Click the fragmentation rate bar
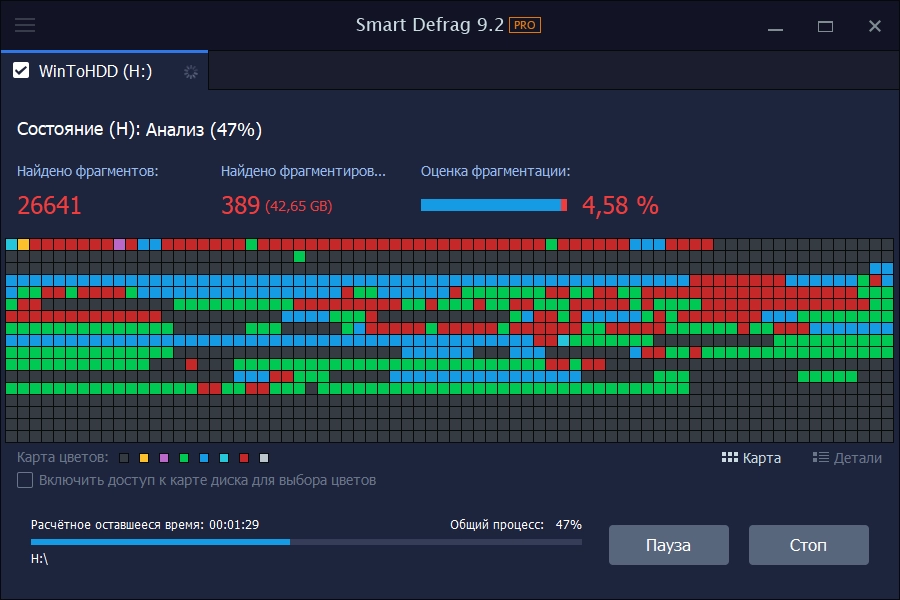Viewport: 900px width, 600px height. 494,205
